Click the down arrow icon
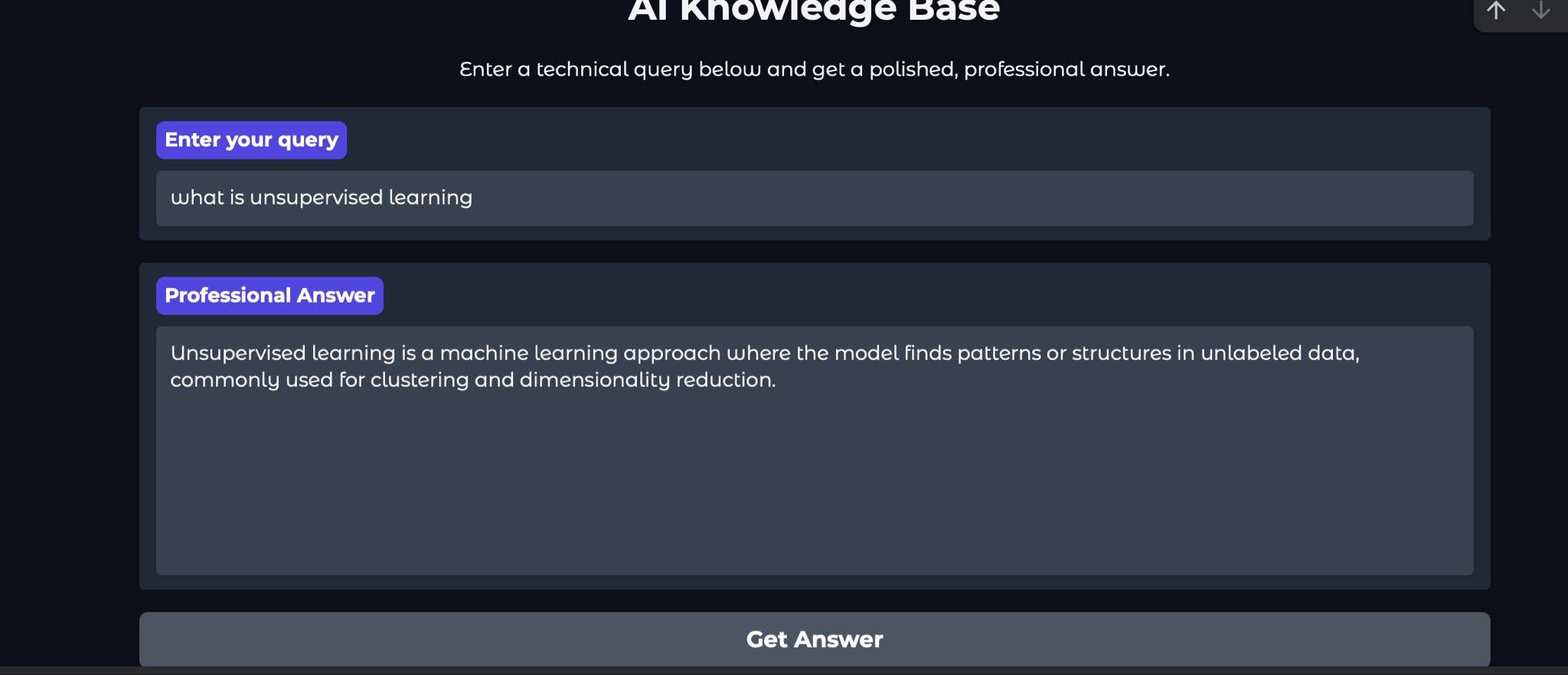1568x675 pixels. 1540,11
